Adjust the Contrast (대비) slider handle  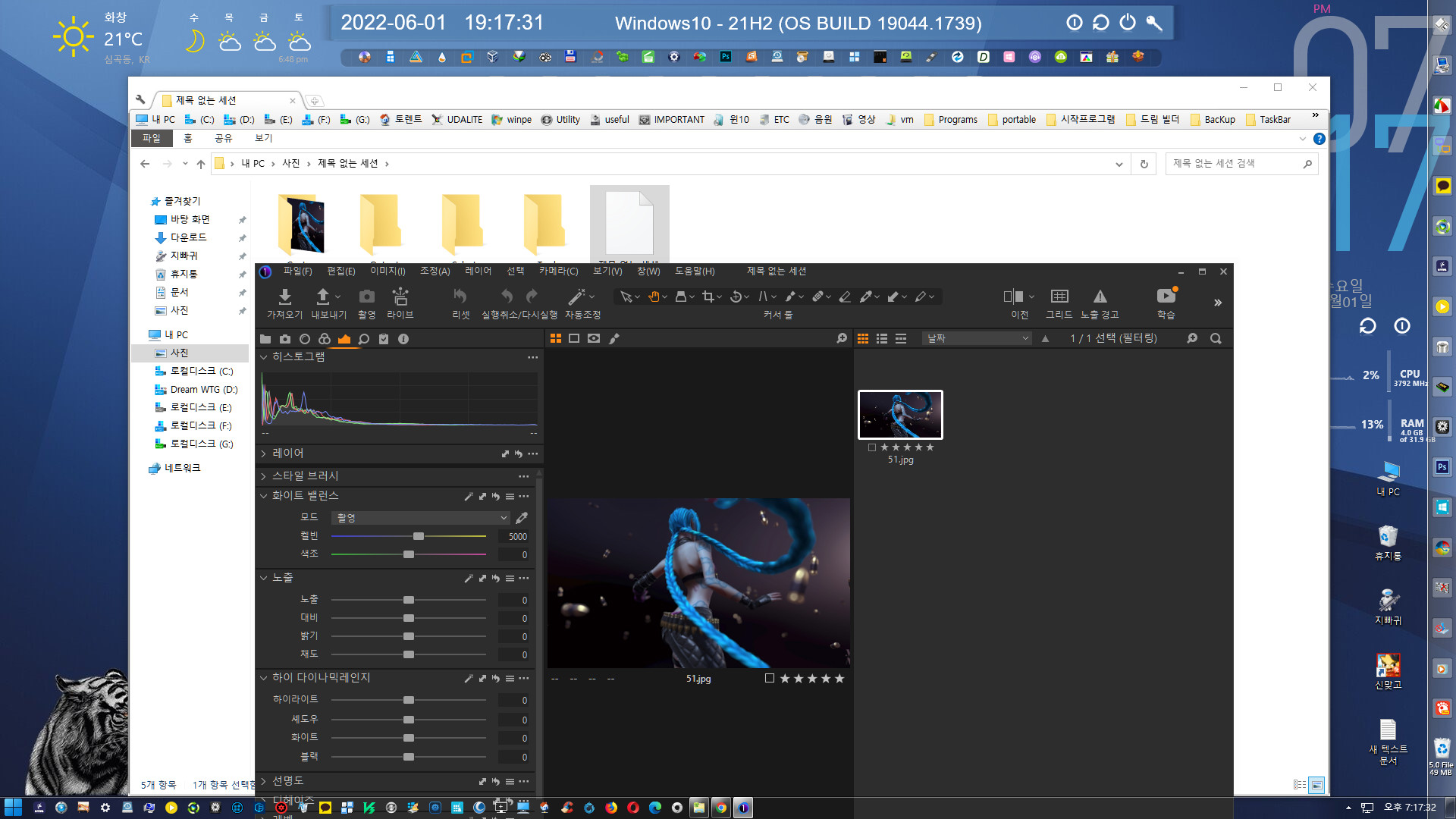pyautogui.click(x=409, y=618)
